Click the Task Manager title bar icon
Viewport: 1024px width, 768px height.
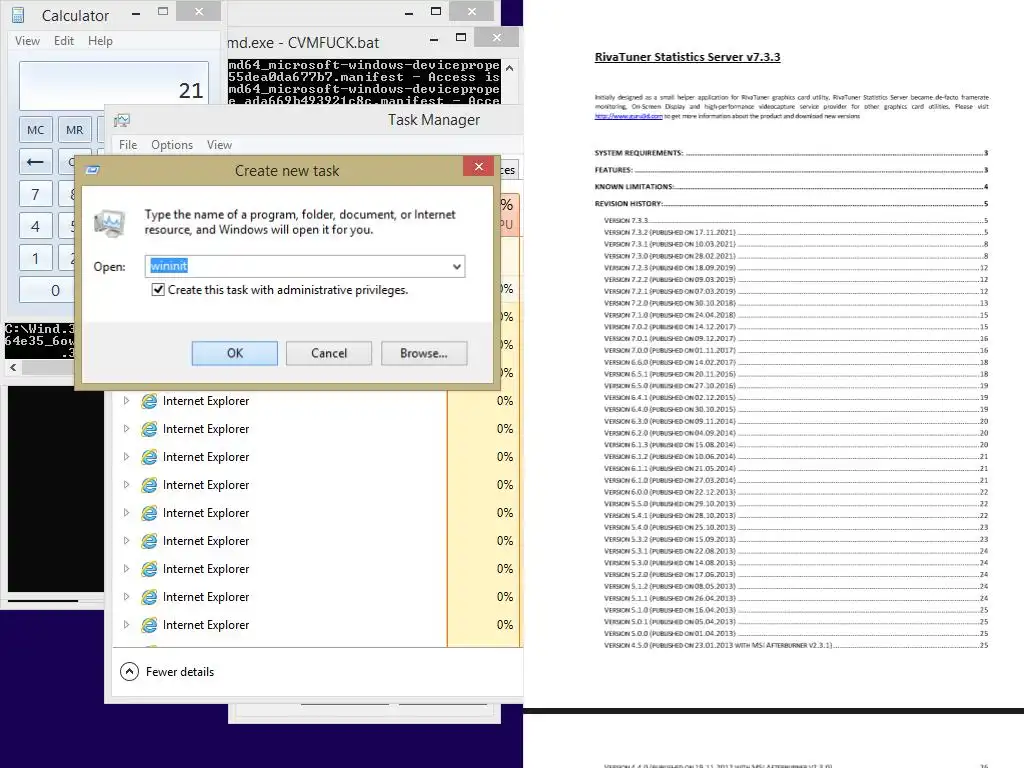point(122,120)
